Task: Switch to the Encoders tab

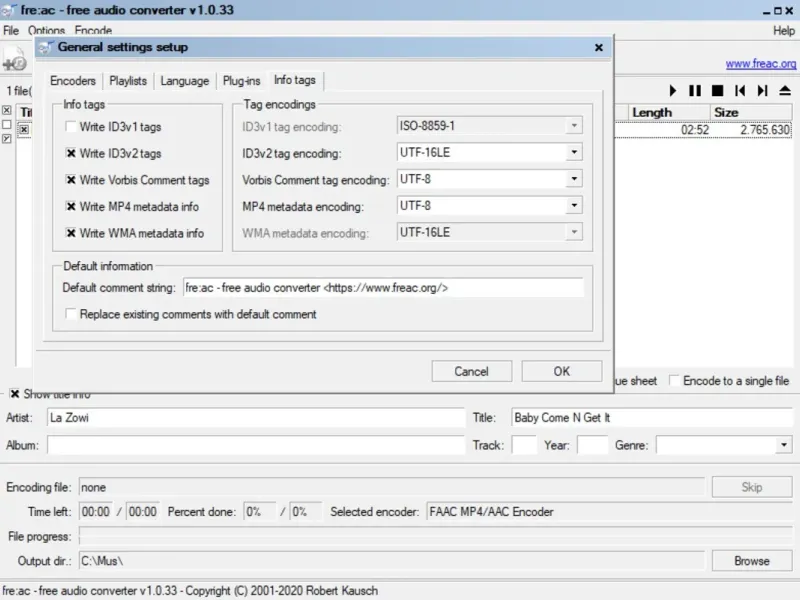Action: click(x=72, y=81)
